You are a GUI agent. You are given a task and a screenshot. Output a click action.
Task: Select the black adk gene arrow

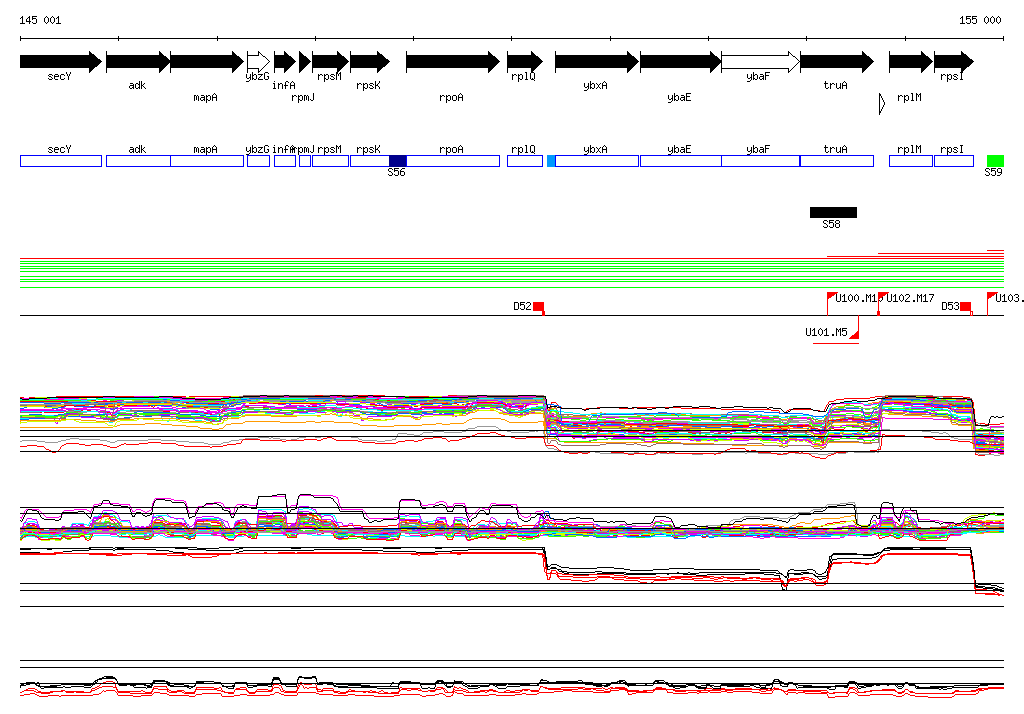pyautogui.click(x=138, y=62)
